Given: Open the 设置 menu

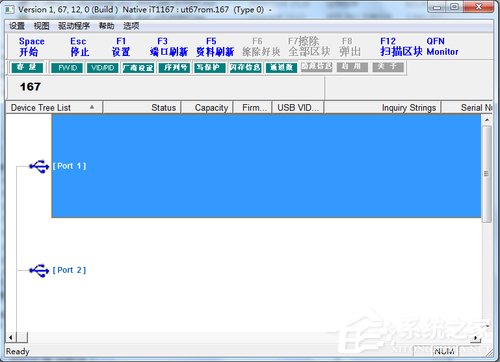Looking at the screenshot, I should 17,26.
